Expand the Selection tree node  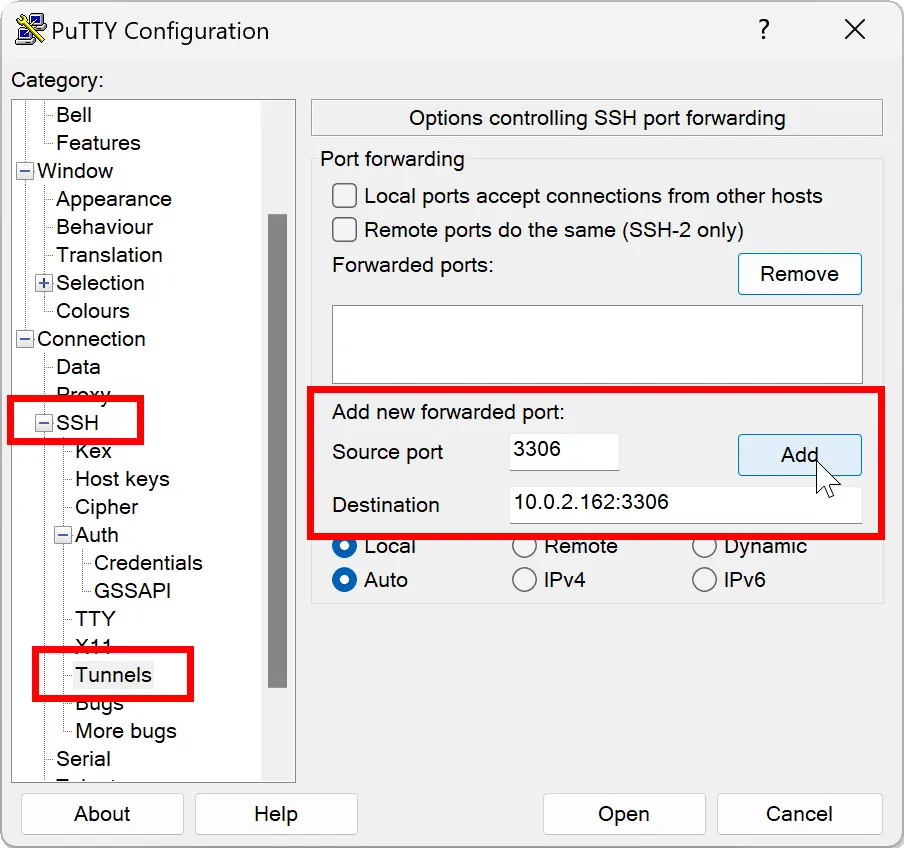(44, 283)
